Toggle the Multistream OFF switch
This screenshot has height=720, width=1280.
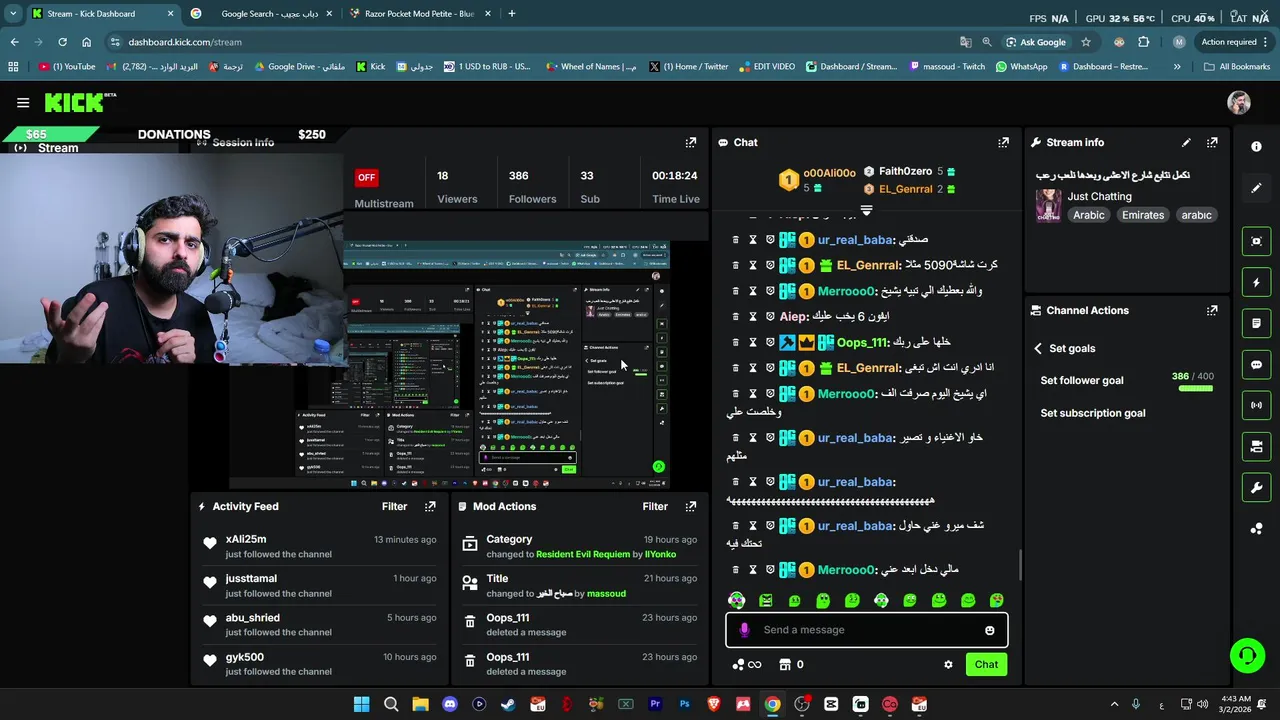[366, 177]
